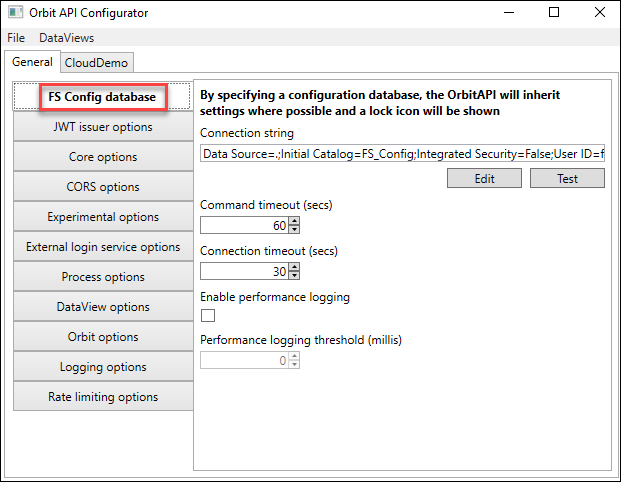This screenshot has height=482, width=621.
Task: Open Rate limiting options section
Action: 103,396
